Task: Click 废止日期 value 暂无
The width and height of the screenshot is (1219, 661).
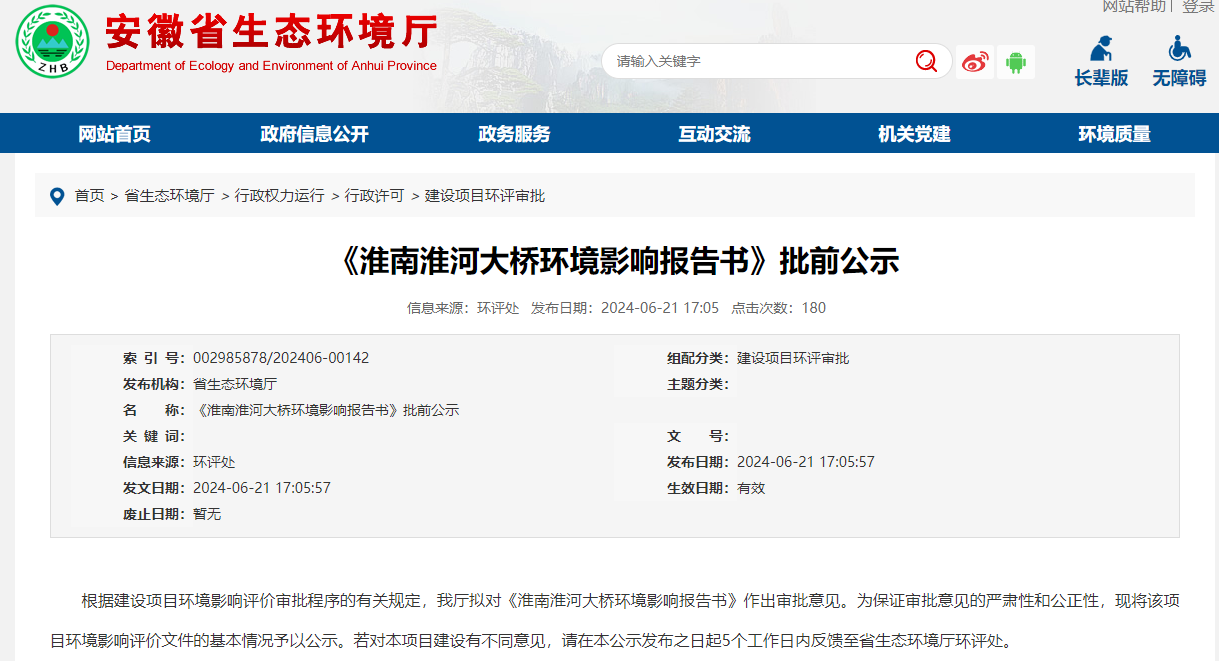Action: tap(207, 514)
